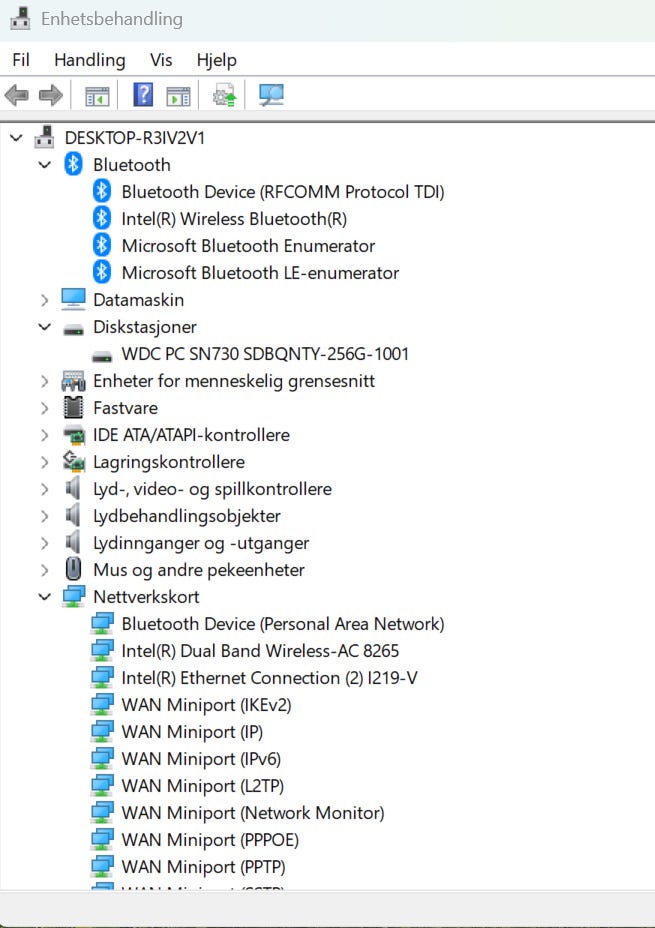655x928 pixels.
Task: Expand the Lydbehandlingsobjekter category
Action: pos(44,516)
